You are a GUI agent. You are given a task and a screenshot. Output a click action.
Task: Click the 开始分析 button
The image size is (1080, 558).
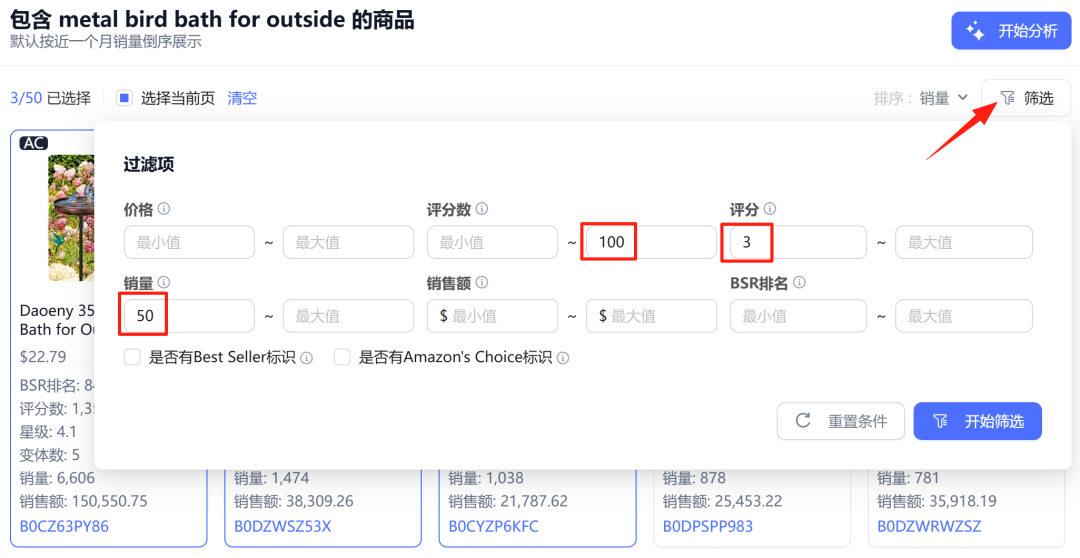[1011, 30]
